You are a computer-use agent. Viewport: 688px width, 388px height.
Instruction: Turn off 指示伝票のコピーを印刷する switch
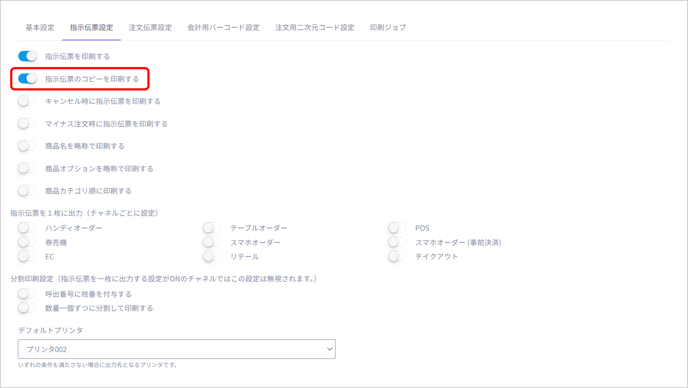(x=27, y=79)
